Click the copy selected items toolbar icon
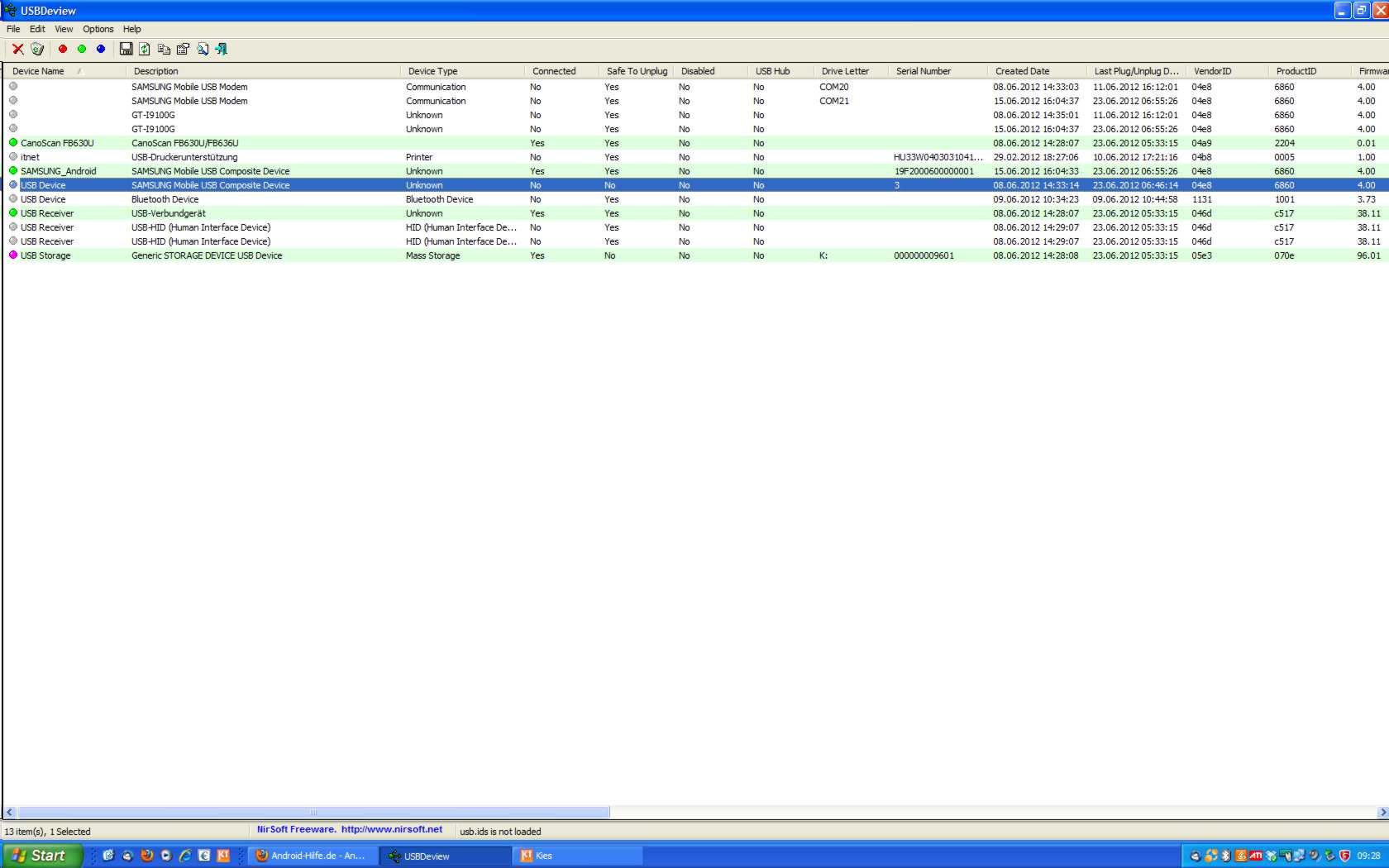The width and height of the screenshot is (1389, 868). (164, 49)
